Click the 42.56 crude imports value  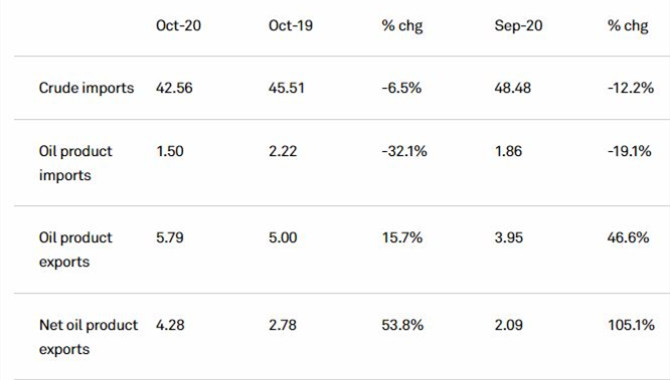[x=174, y=88]
